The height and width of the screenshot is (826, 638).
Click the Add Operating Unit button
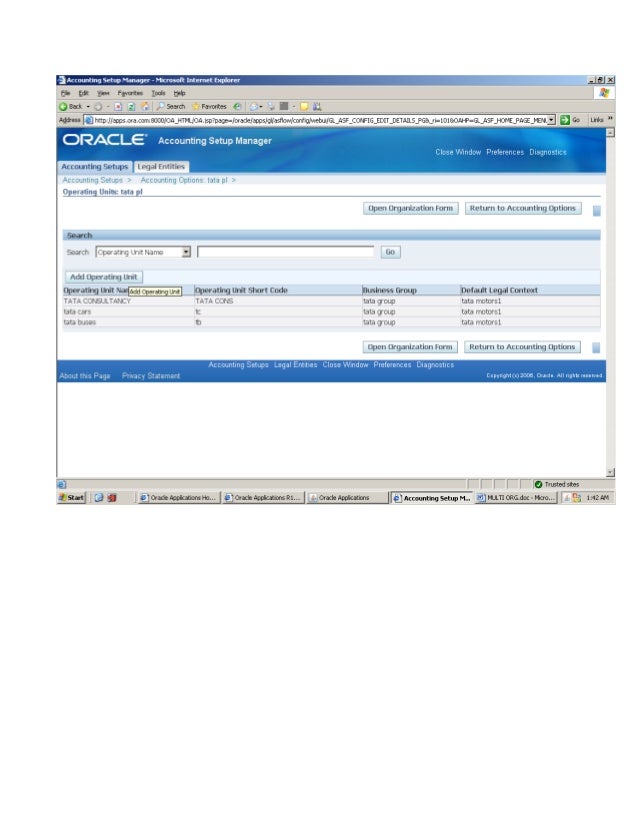pyautogui.click(x=104, y=277)
